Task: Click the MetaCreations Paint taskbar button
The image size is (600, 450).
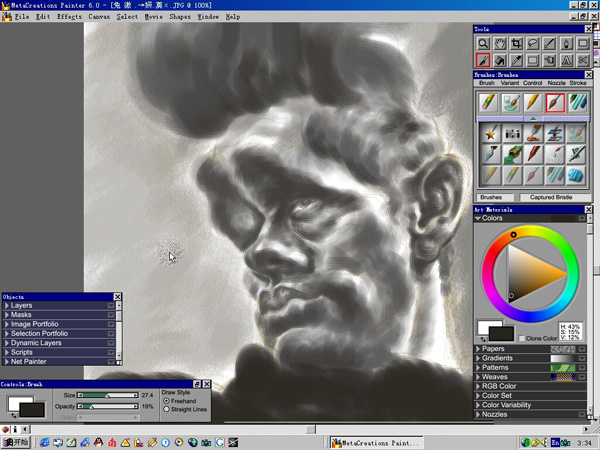Action: pos(377,443)
